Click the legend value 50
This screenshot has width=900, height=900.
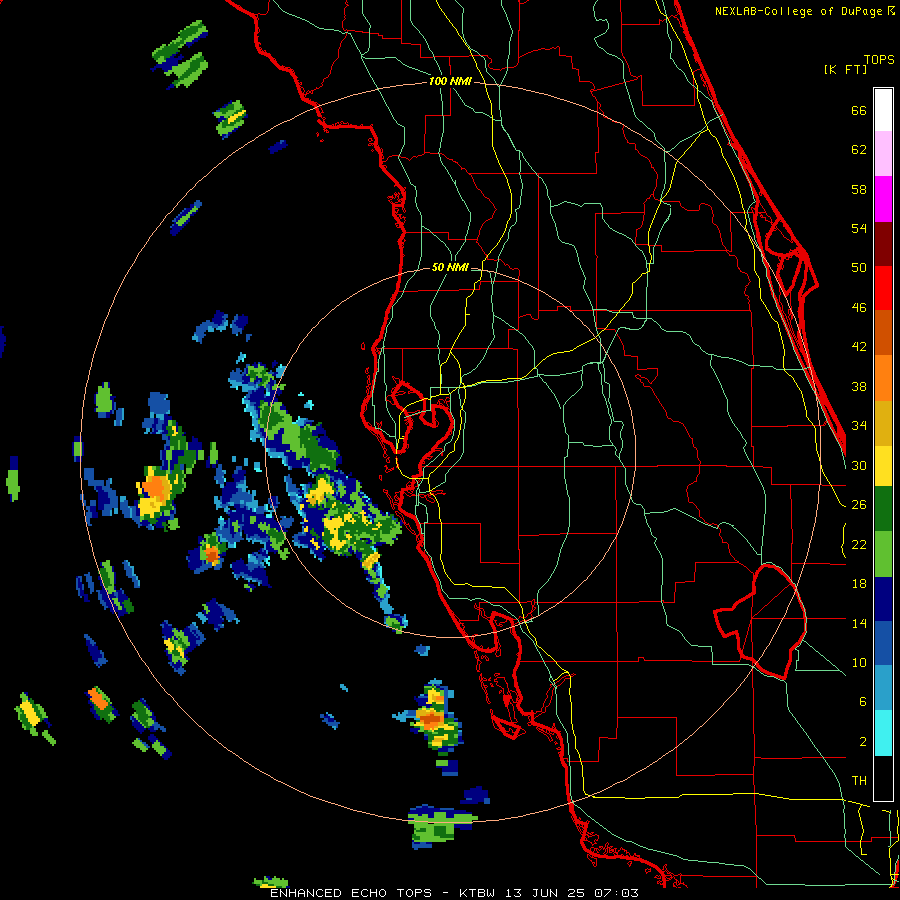[859, 268]
